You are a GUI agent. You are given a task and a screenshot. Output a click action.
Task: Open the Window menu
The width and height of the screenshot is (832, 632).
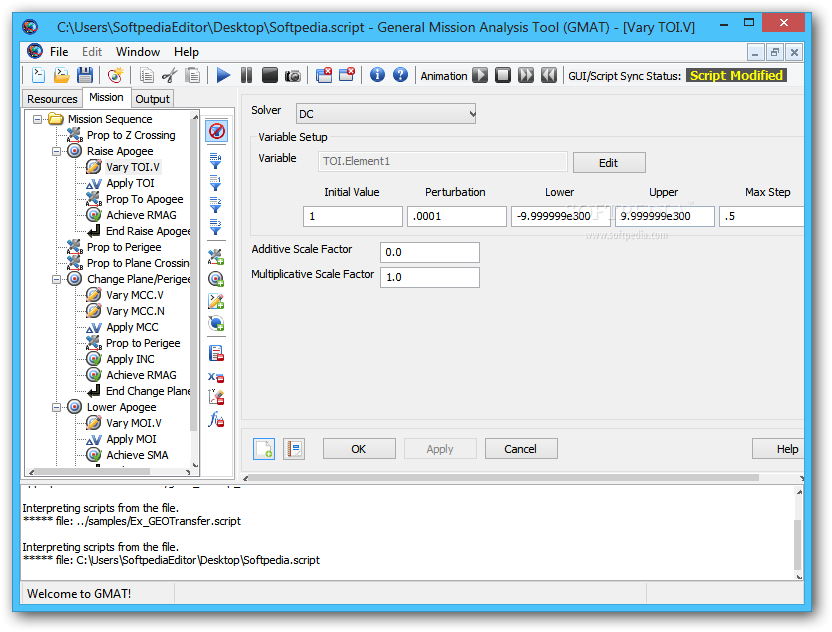click(138, 52)
